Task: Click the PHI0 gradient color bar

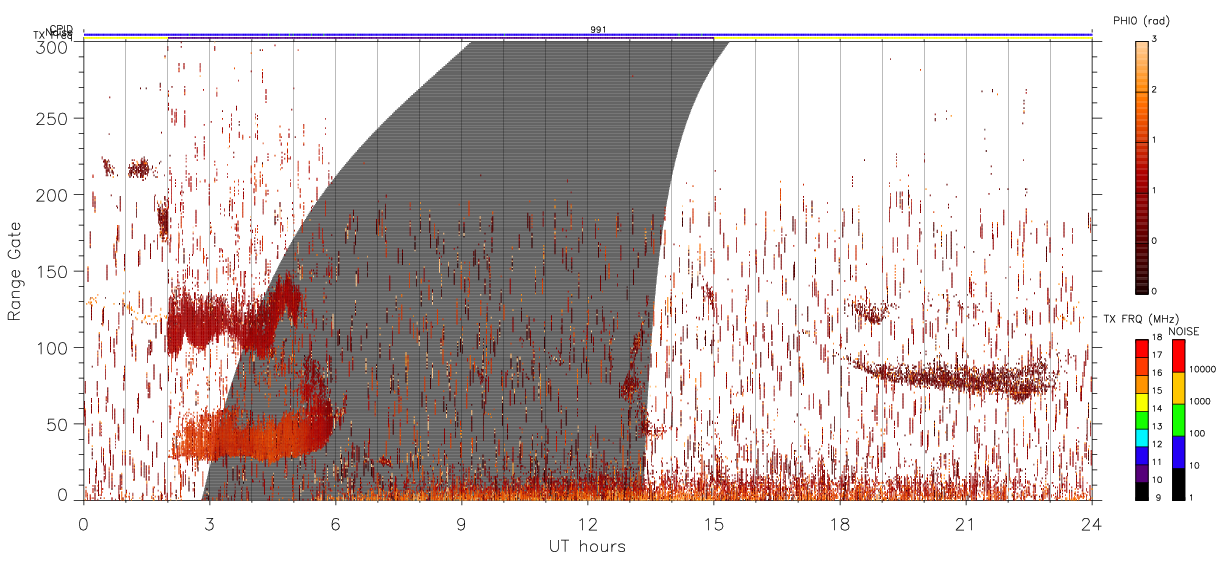Action: [x=1142, y=166]
